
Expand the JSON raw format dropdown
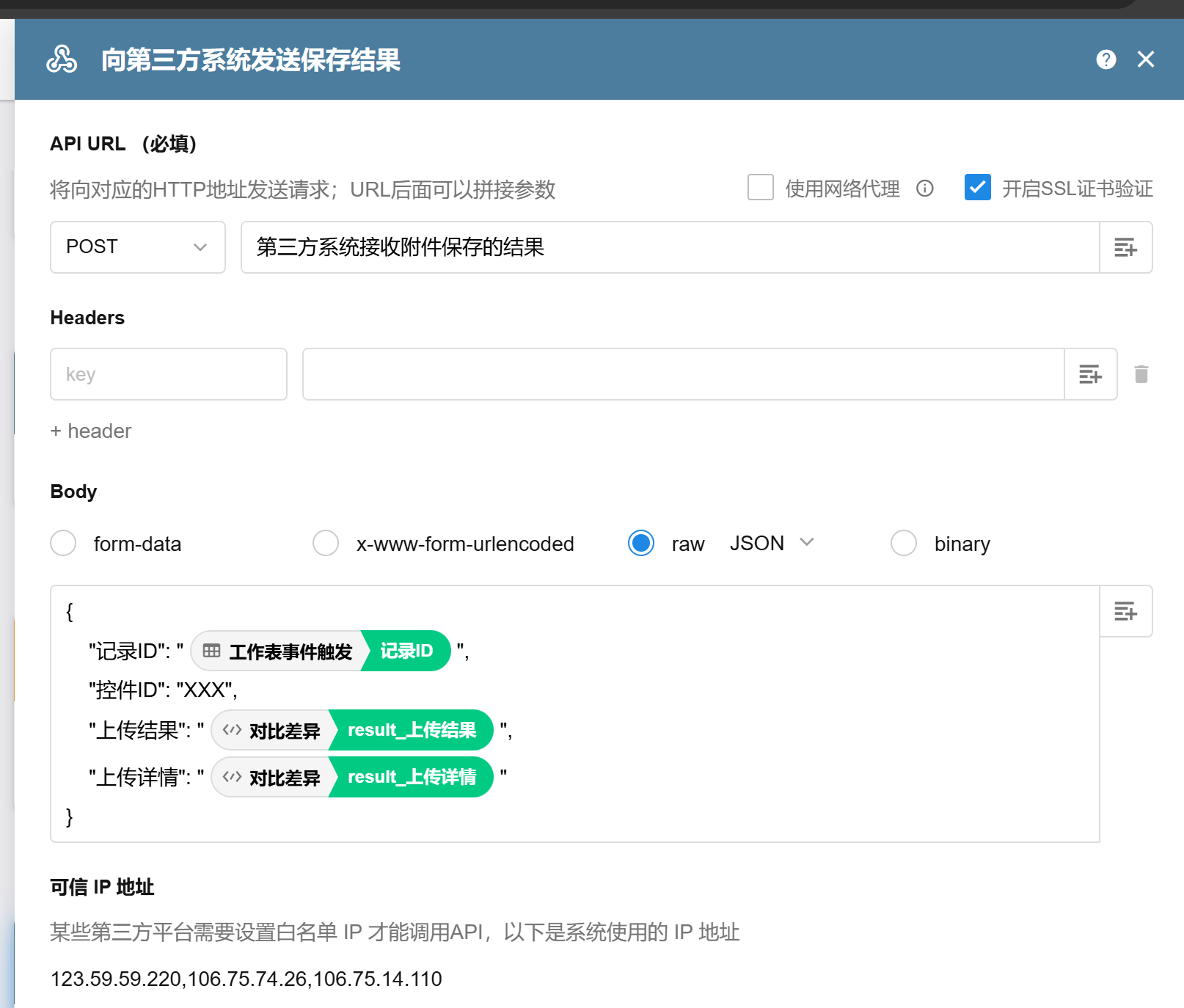(772, 543)
